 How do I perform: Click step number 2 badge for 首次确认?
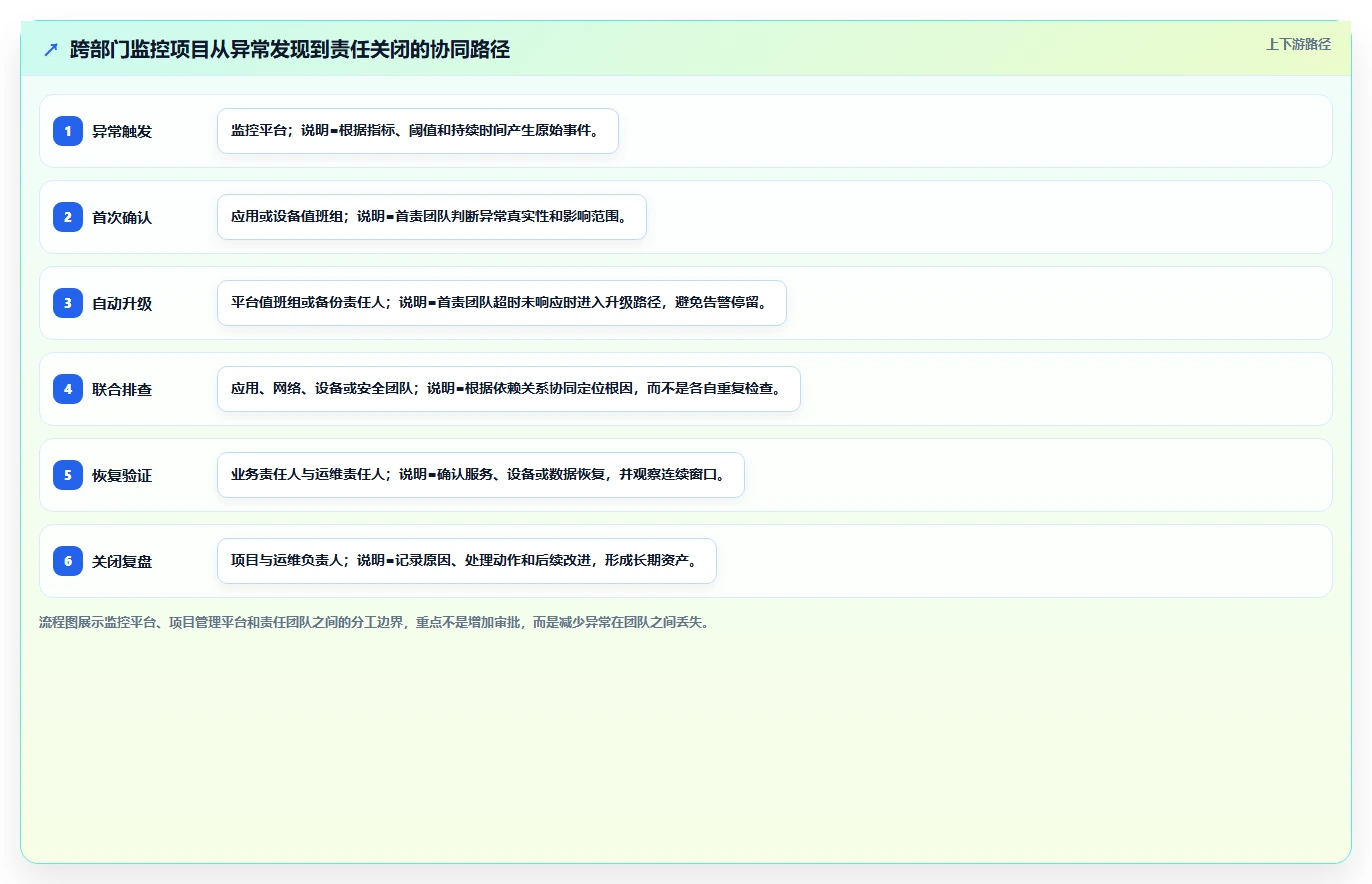68,217
